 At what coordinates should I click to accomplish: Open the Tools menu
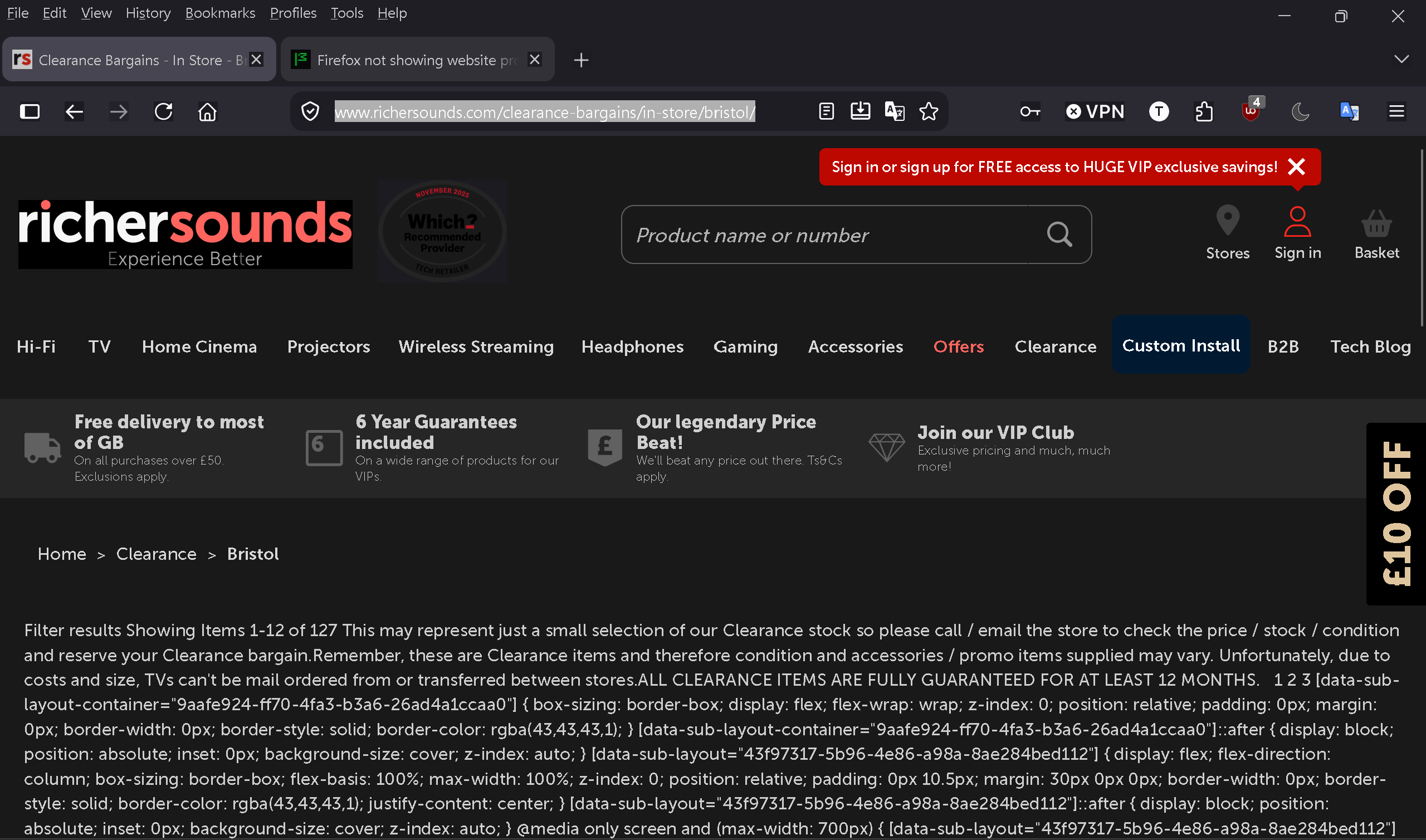click(x=347, y=13)
